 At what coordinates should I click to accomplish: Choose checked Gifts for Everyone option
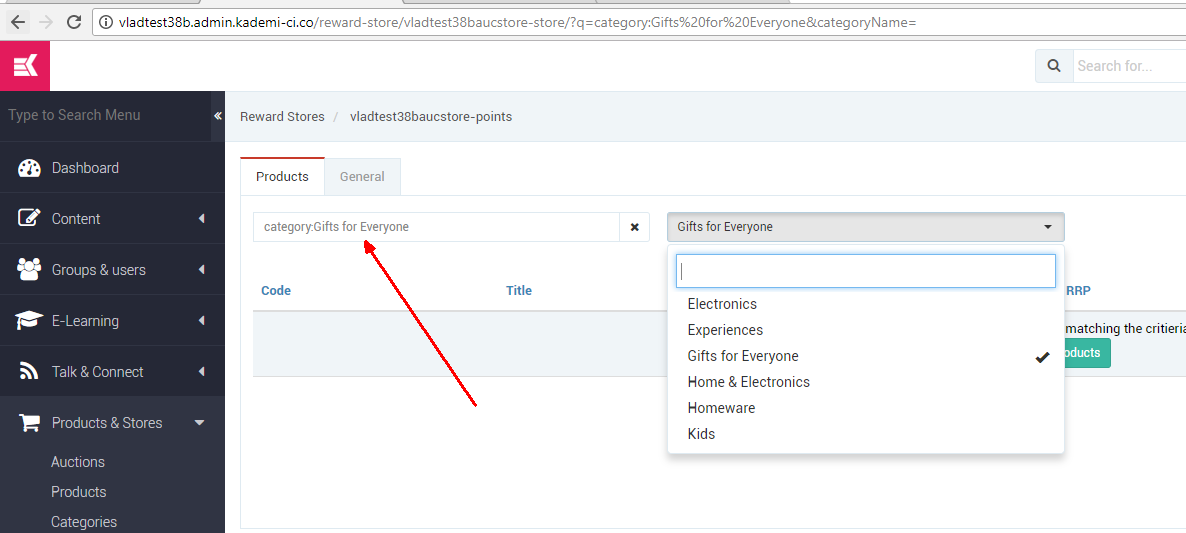pos(865,356)
